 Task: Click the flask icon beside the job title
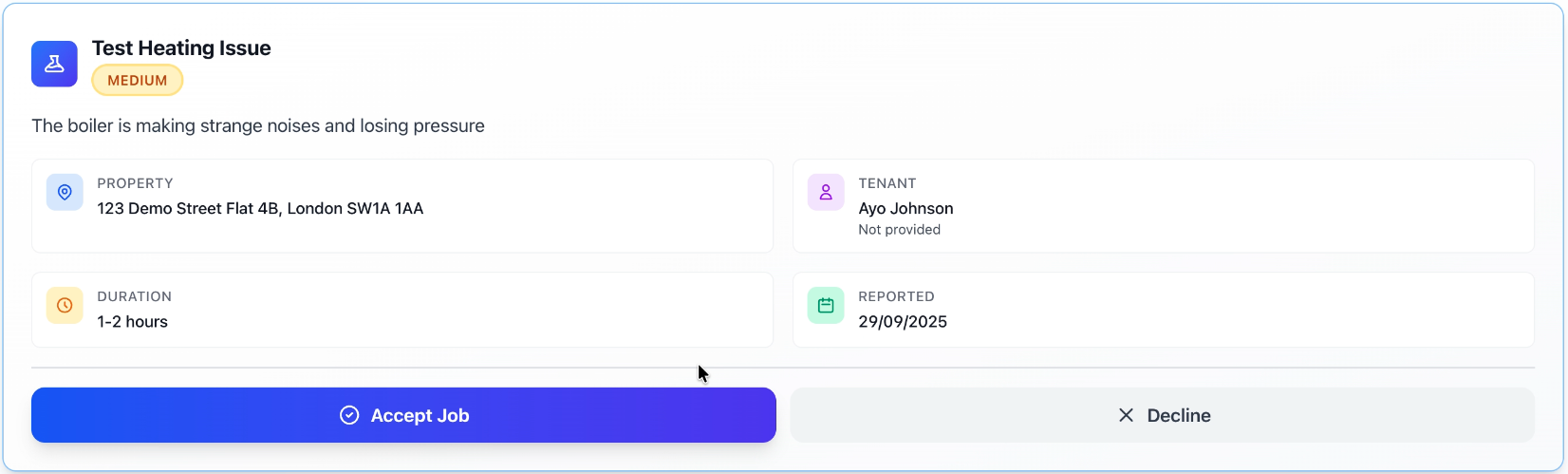click(x=54, y=64)
